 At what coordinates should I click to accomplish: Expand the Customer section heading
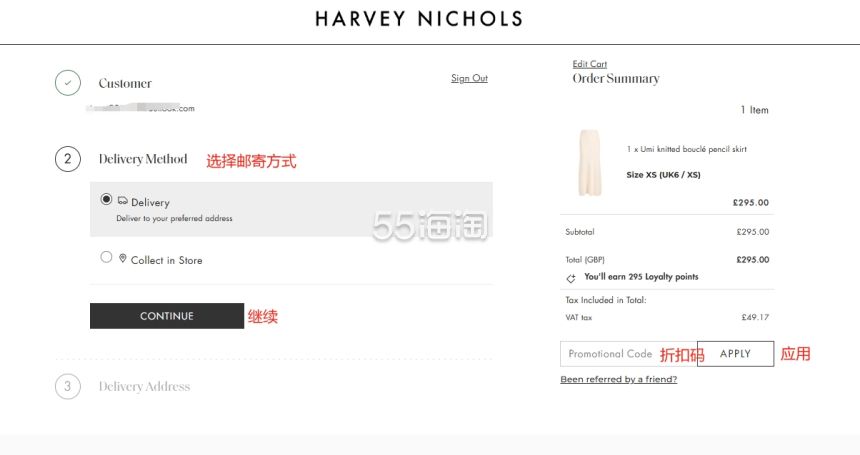125,83
